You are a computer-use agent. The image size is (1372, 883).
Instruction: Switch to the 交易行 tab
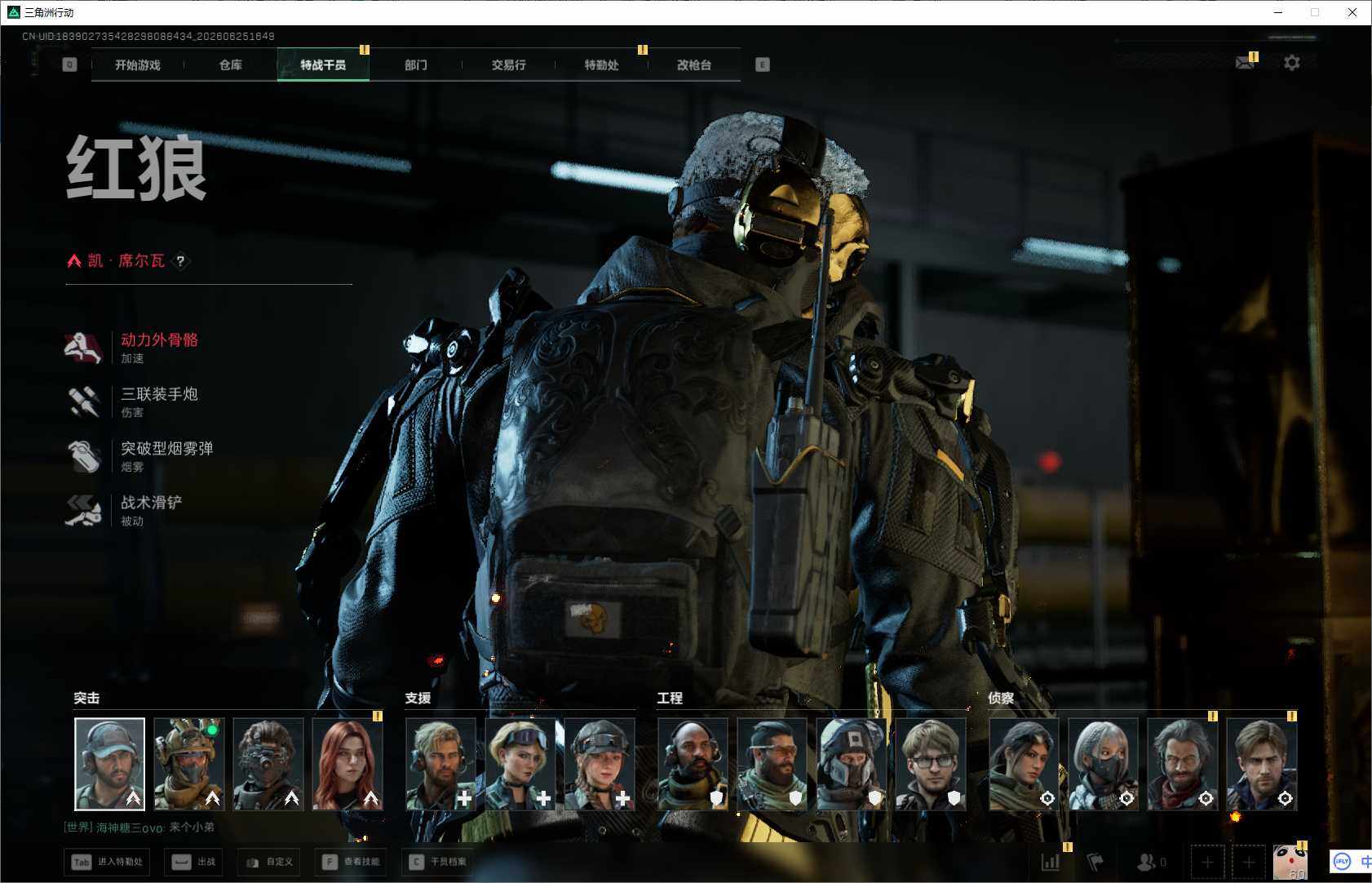point(509,64)
